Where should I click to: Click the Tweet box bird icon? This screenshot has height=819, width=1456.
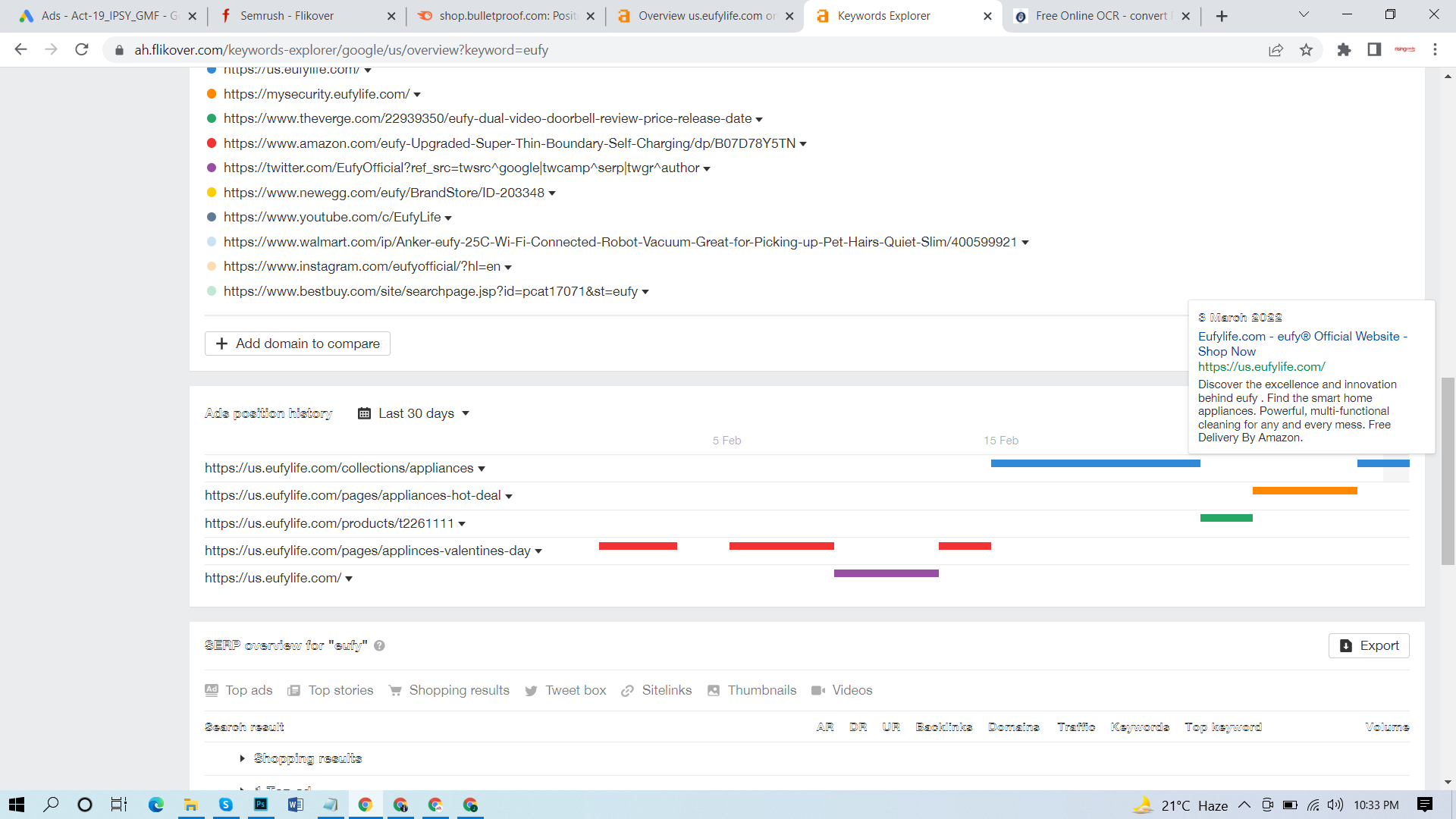[531, 690]
